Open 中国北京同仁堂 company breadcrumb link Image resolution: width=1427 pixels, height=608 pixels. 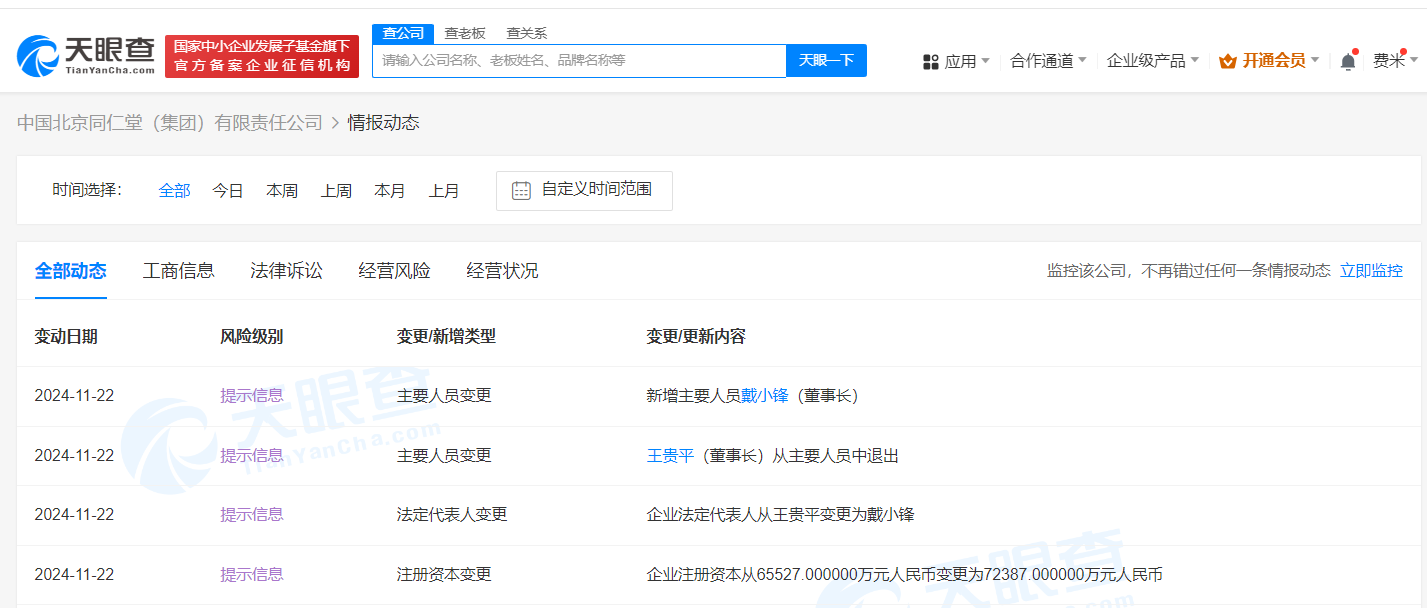point(170,123)
